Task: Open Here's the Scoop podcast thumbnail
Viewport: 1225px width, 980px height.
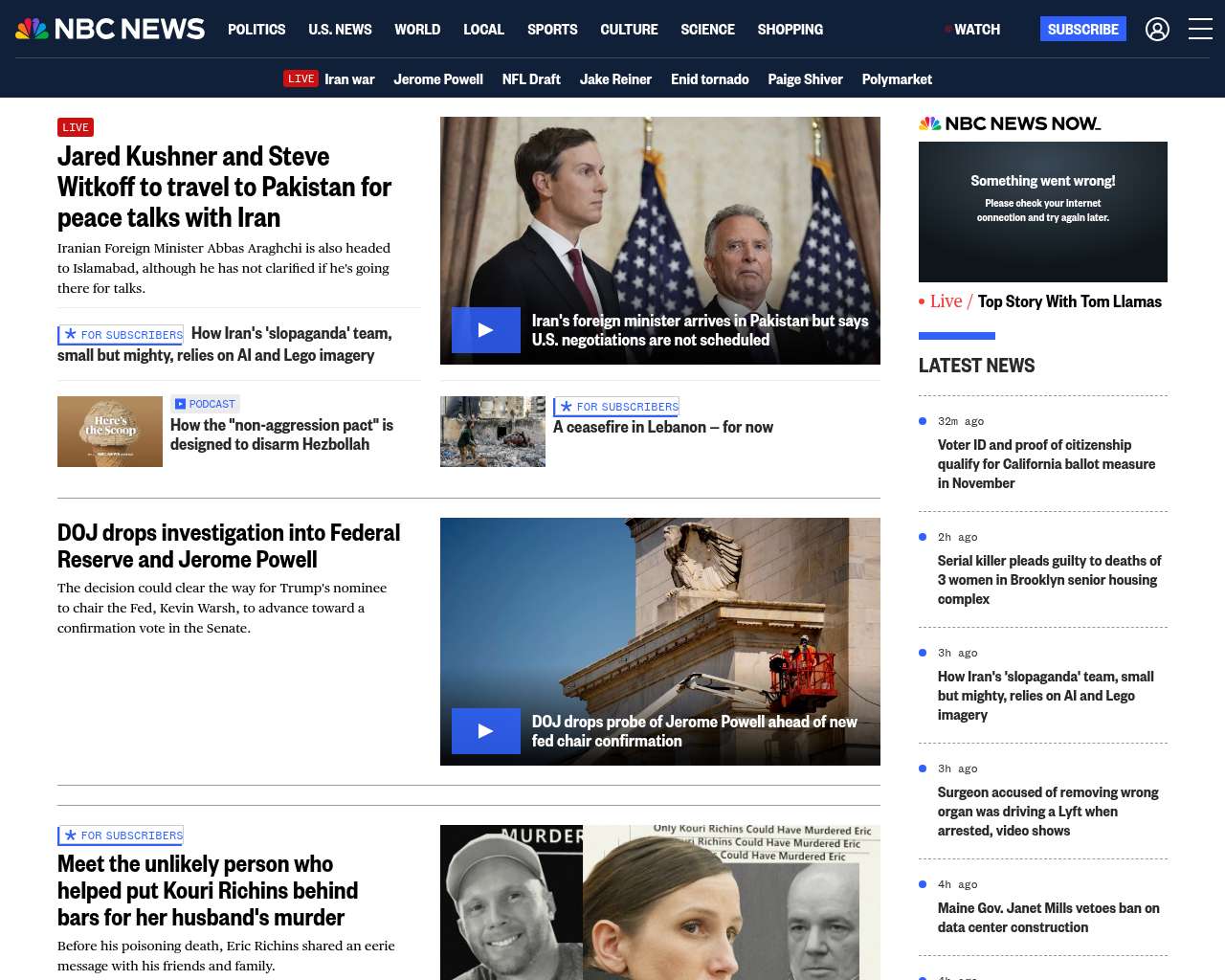Action: pos(110,432)
